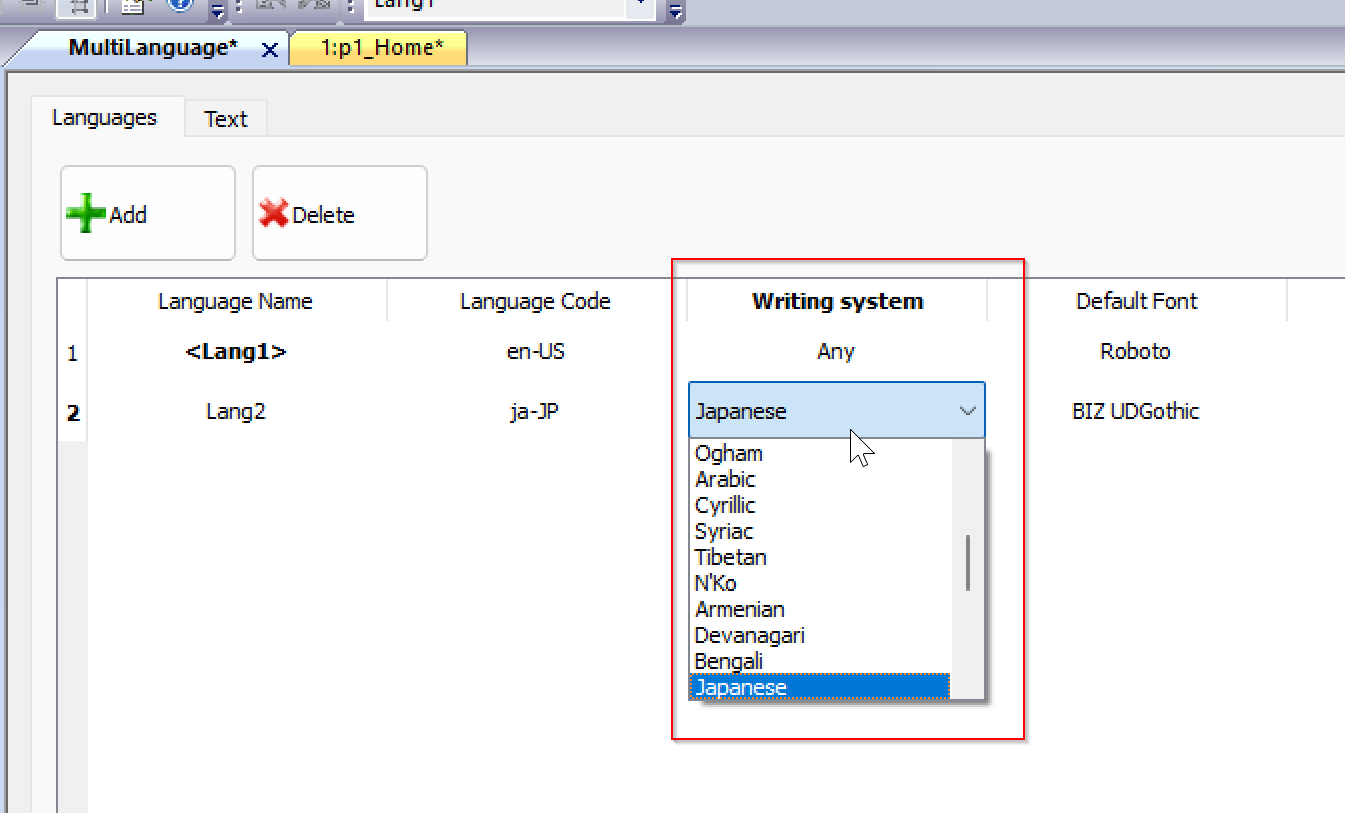1345x813 pixels.
Task: Click the Roboto default font cell
Action: [1137, 352]
